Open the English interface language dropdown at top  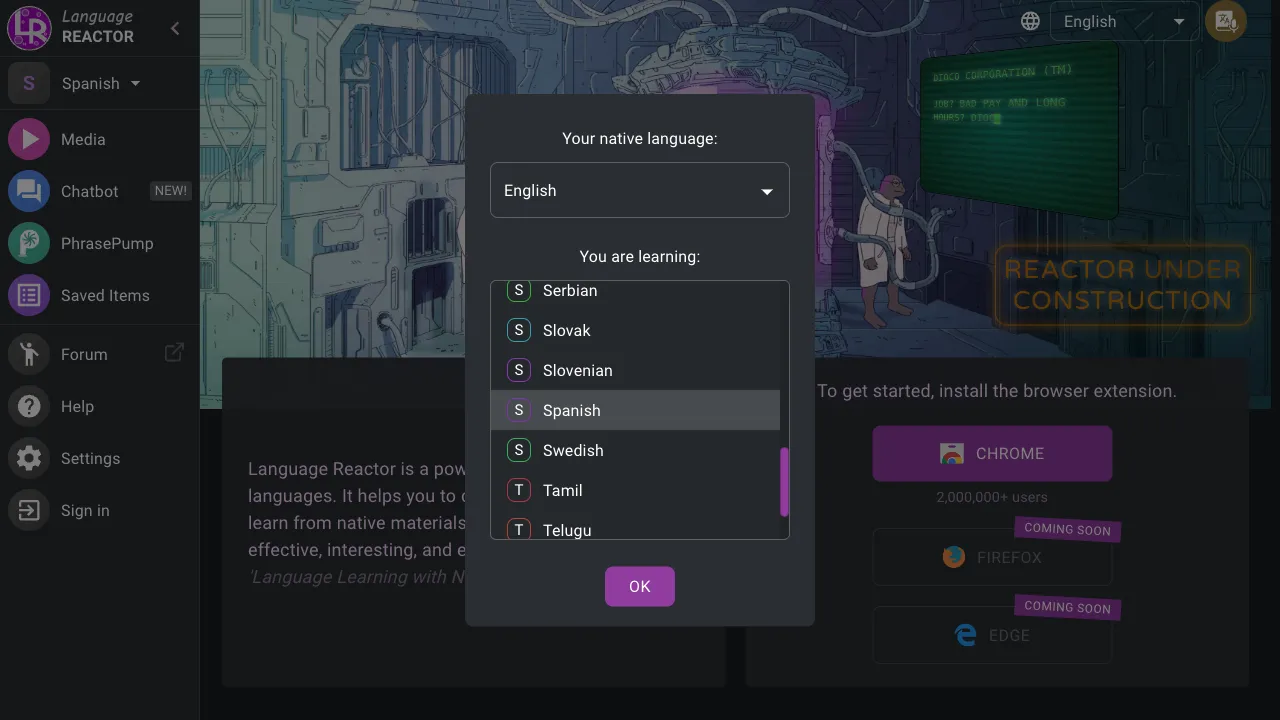[x=1124, y=21]
